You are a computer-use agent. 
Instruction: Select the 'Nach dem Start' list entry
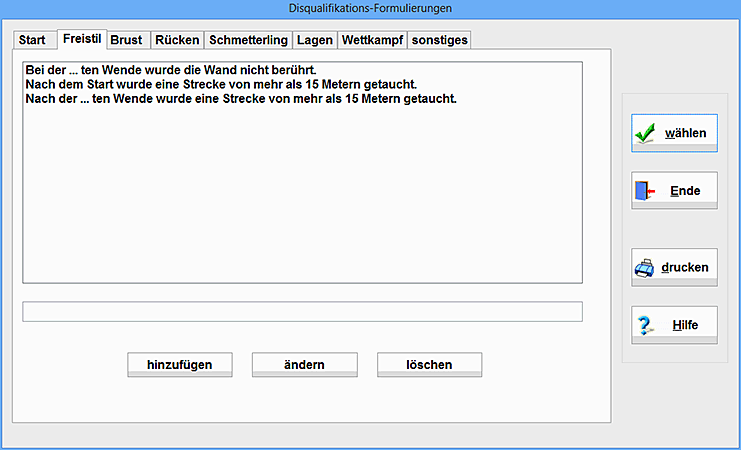pyautogui.click(x=220, y=85)
